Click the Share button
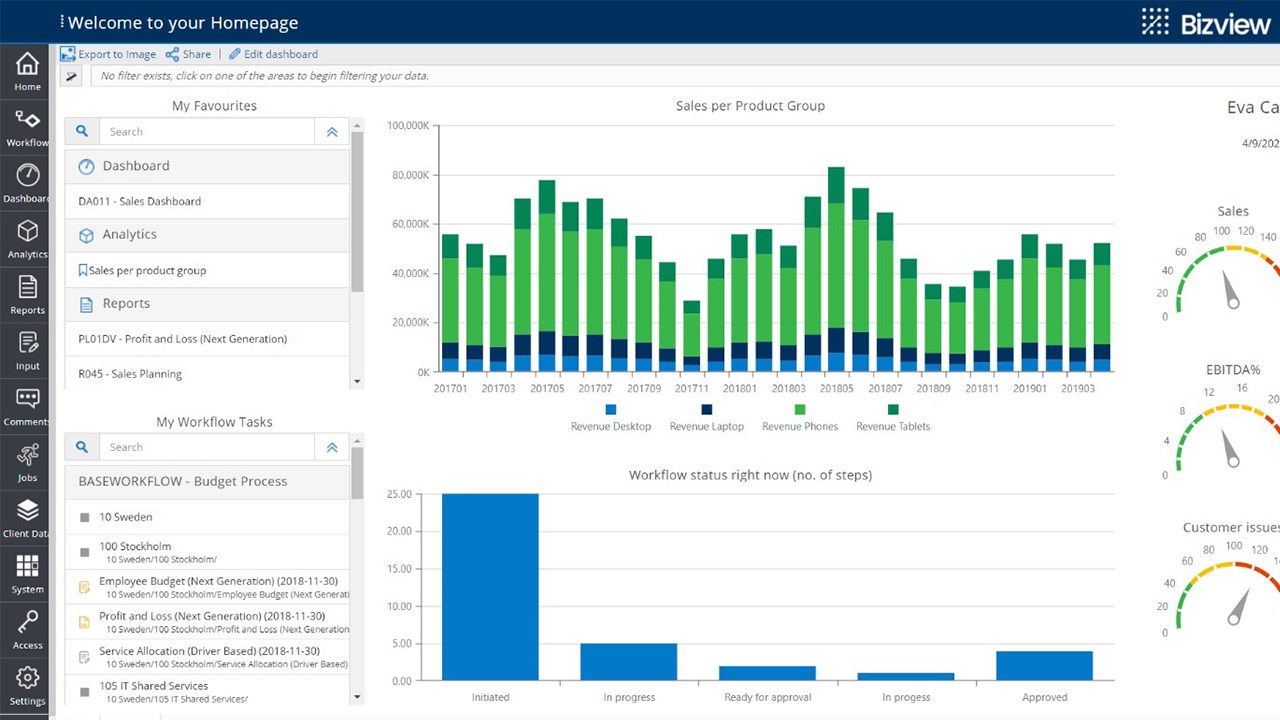The width and height of the screenshot is (1280, 720). pos(188,54)
